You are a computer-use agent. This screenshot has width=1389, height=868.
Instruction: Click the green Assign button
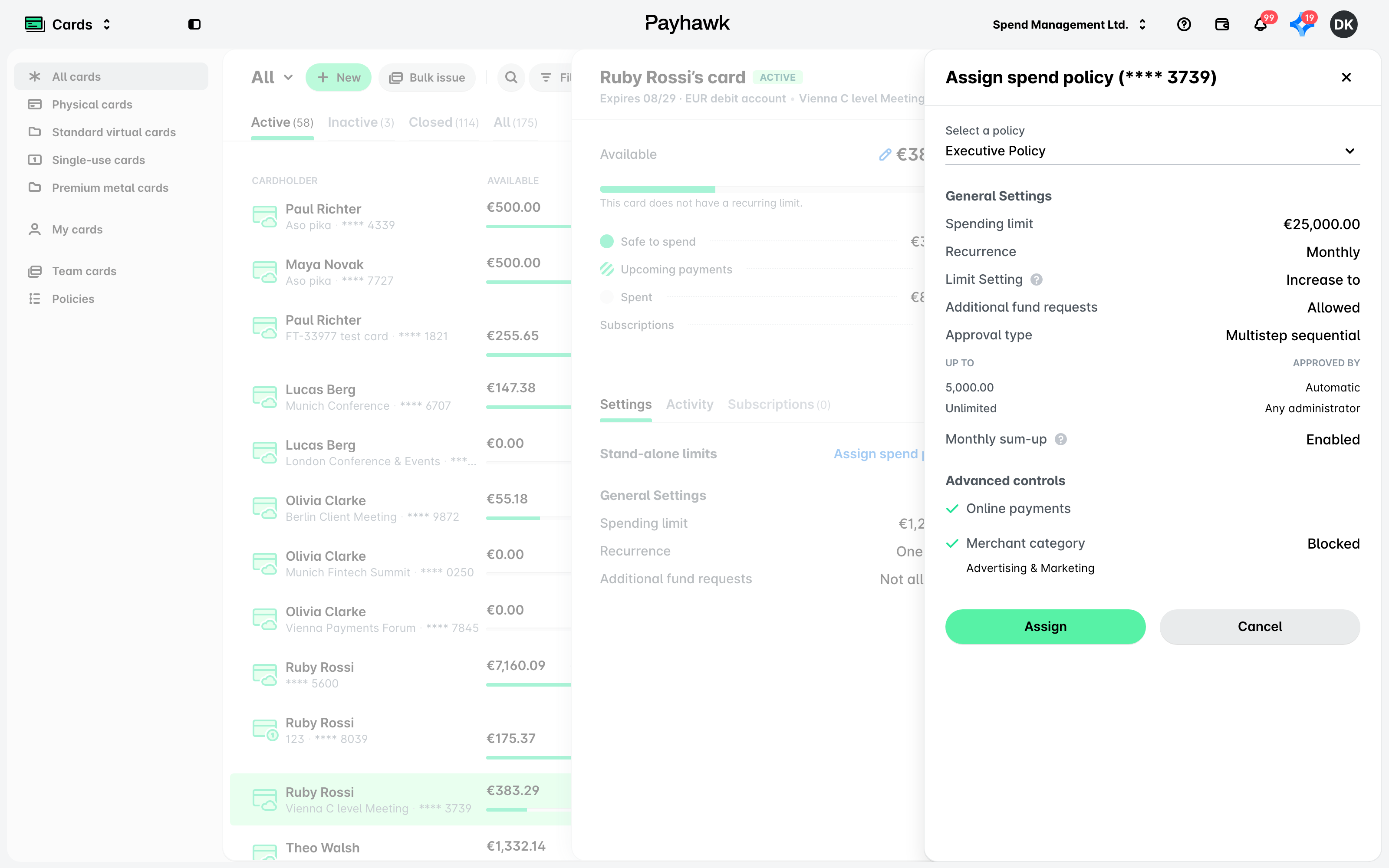(x=1045, y=626)
